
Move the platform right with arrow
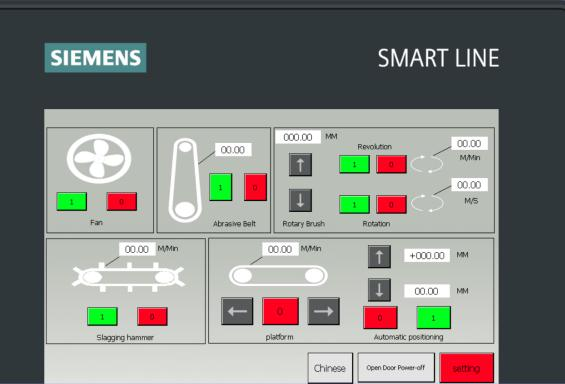point(324,311)
